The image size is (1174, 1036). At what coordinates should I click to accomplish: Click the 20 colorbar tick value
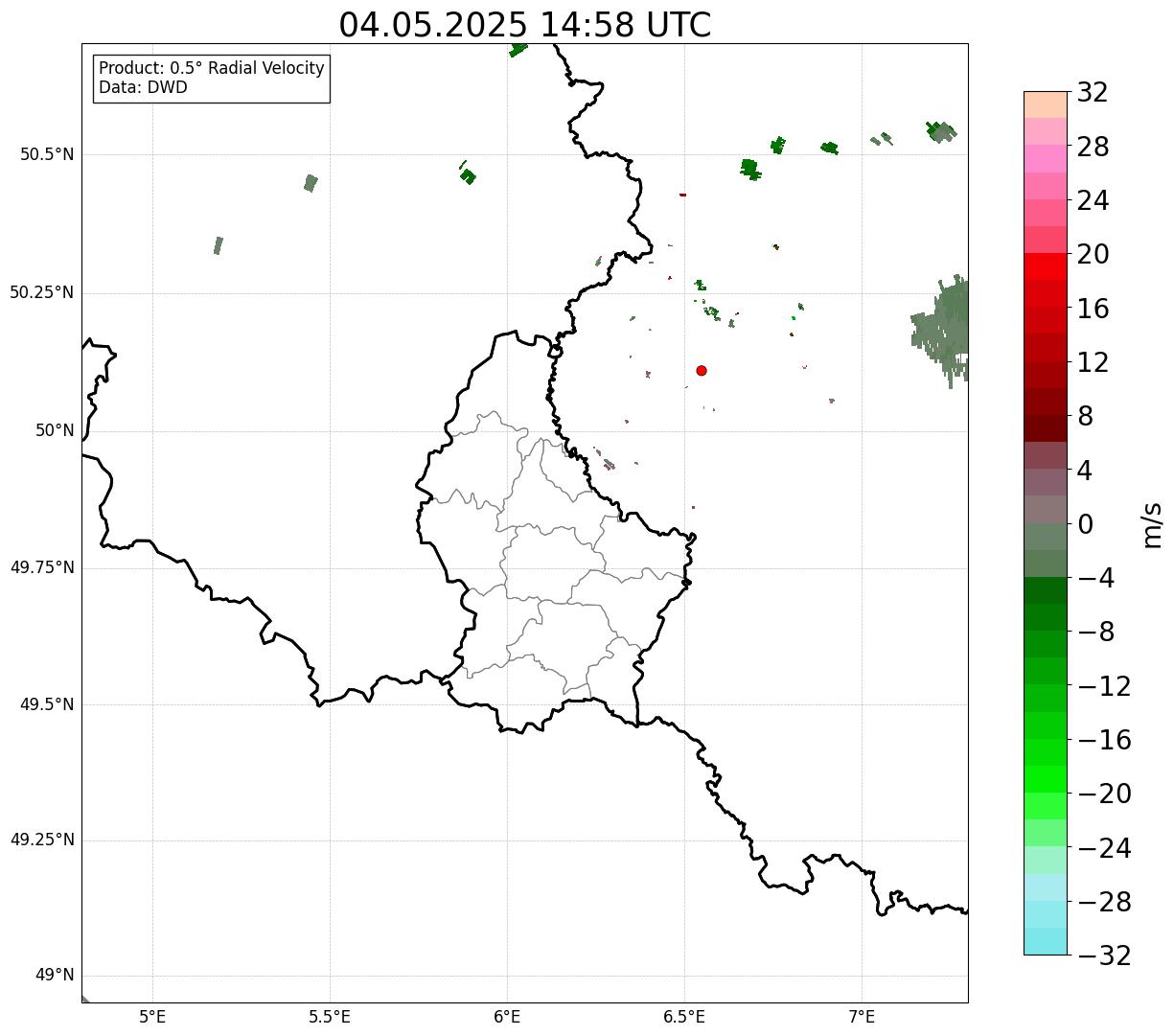pyautogui.click(x=1093, y=255)
